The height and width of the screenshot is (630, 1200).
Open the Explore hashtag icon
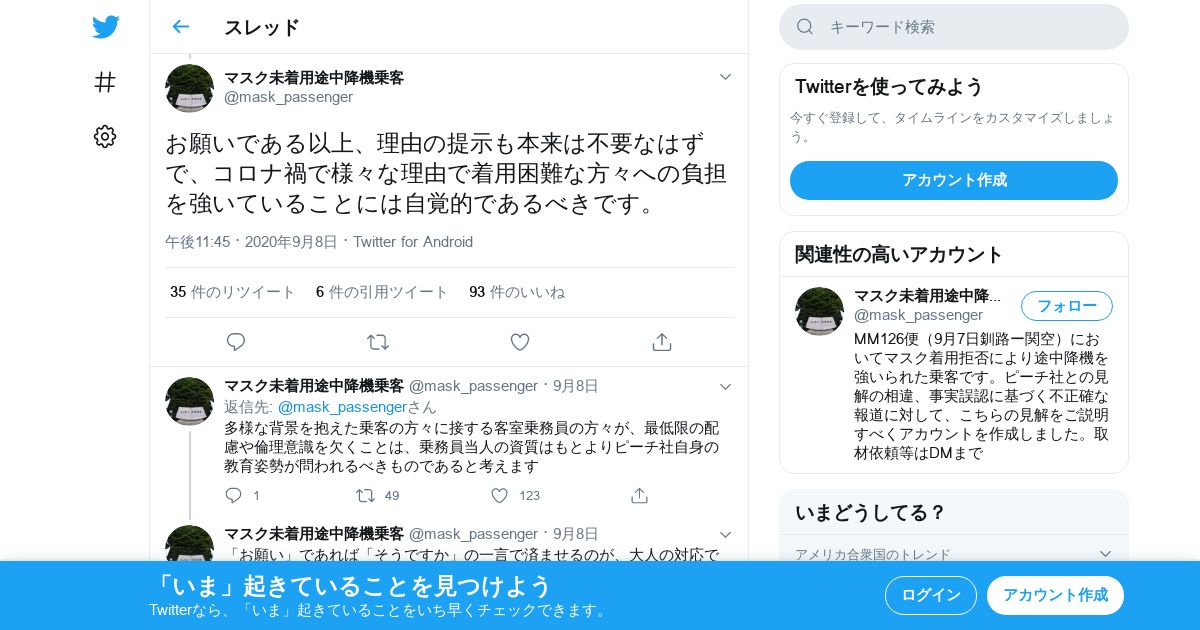[x=105, y=82]
